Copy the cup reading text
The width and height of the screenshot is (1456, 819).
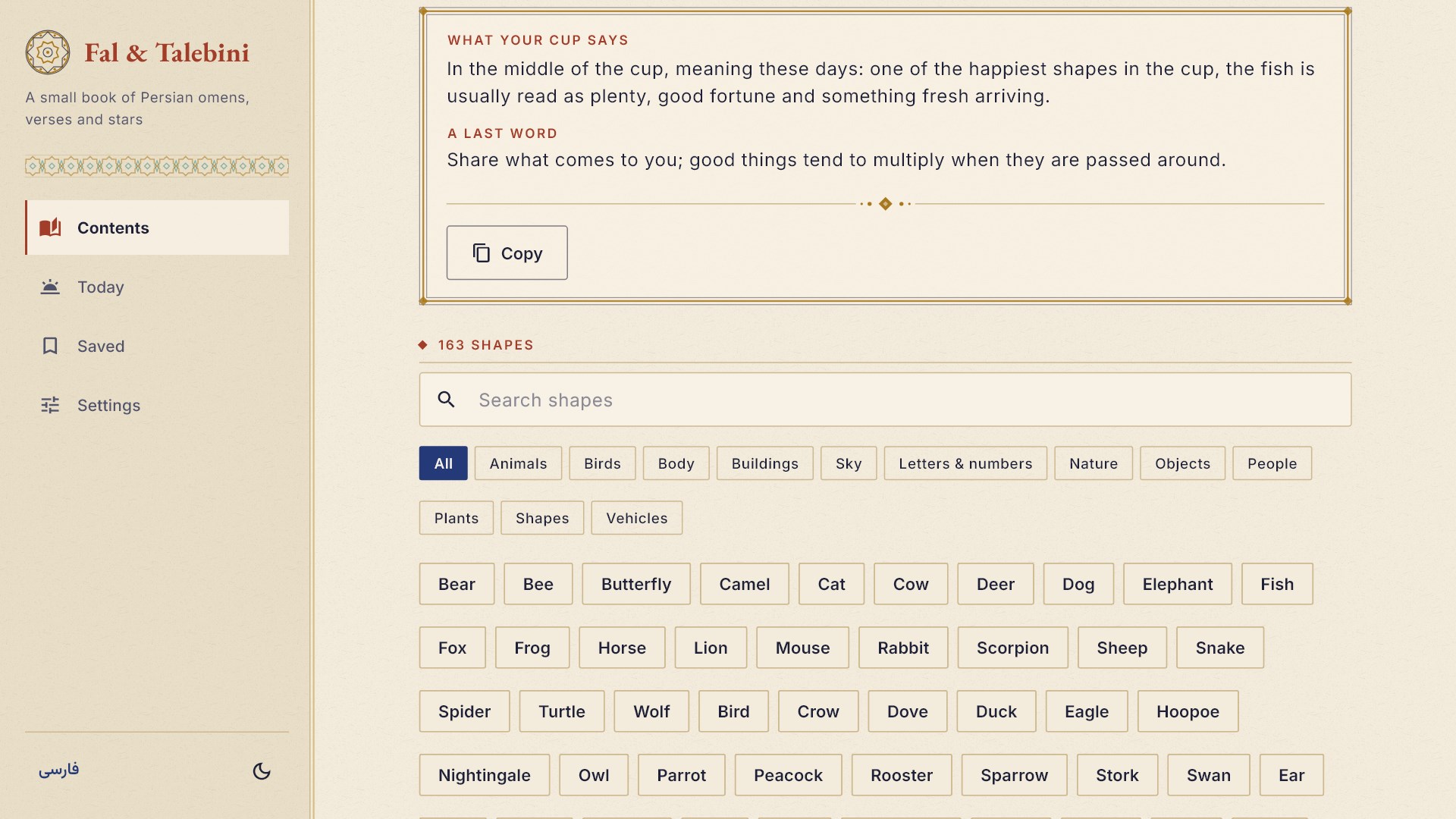point(507,253)
